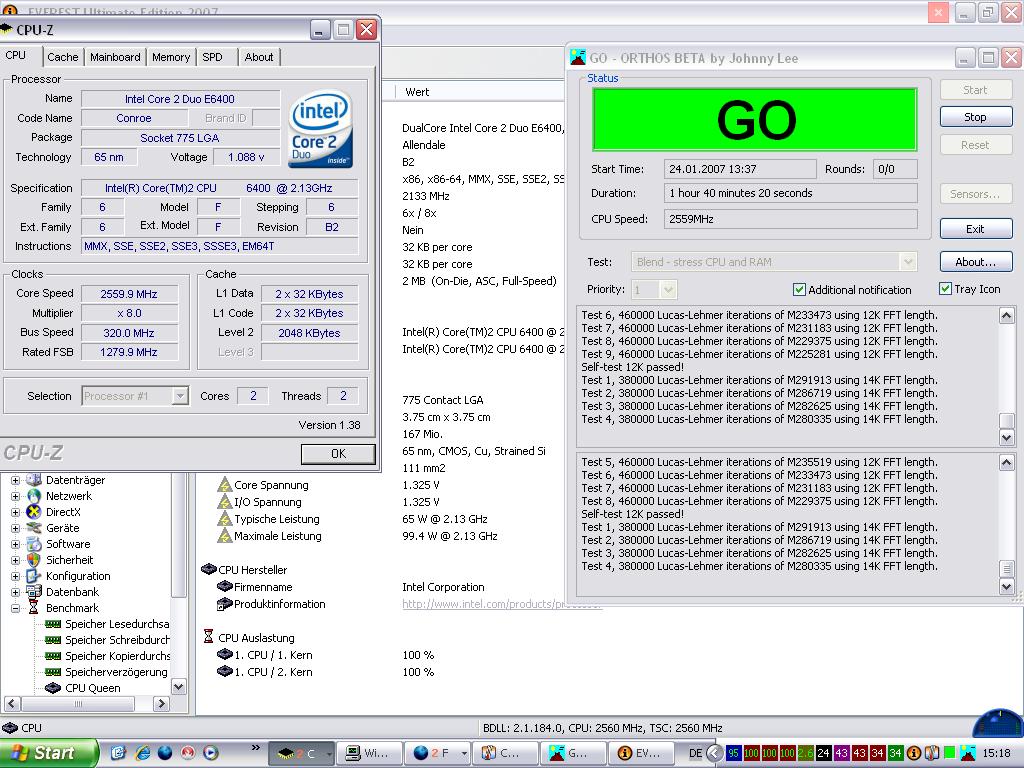1024x768 pixels.
Task: Select the CPU Queen benchmark item
Action: click(93, 688)
